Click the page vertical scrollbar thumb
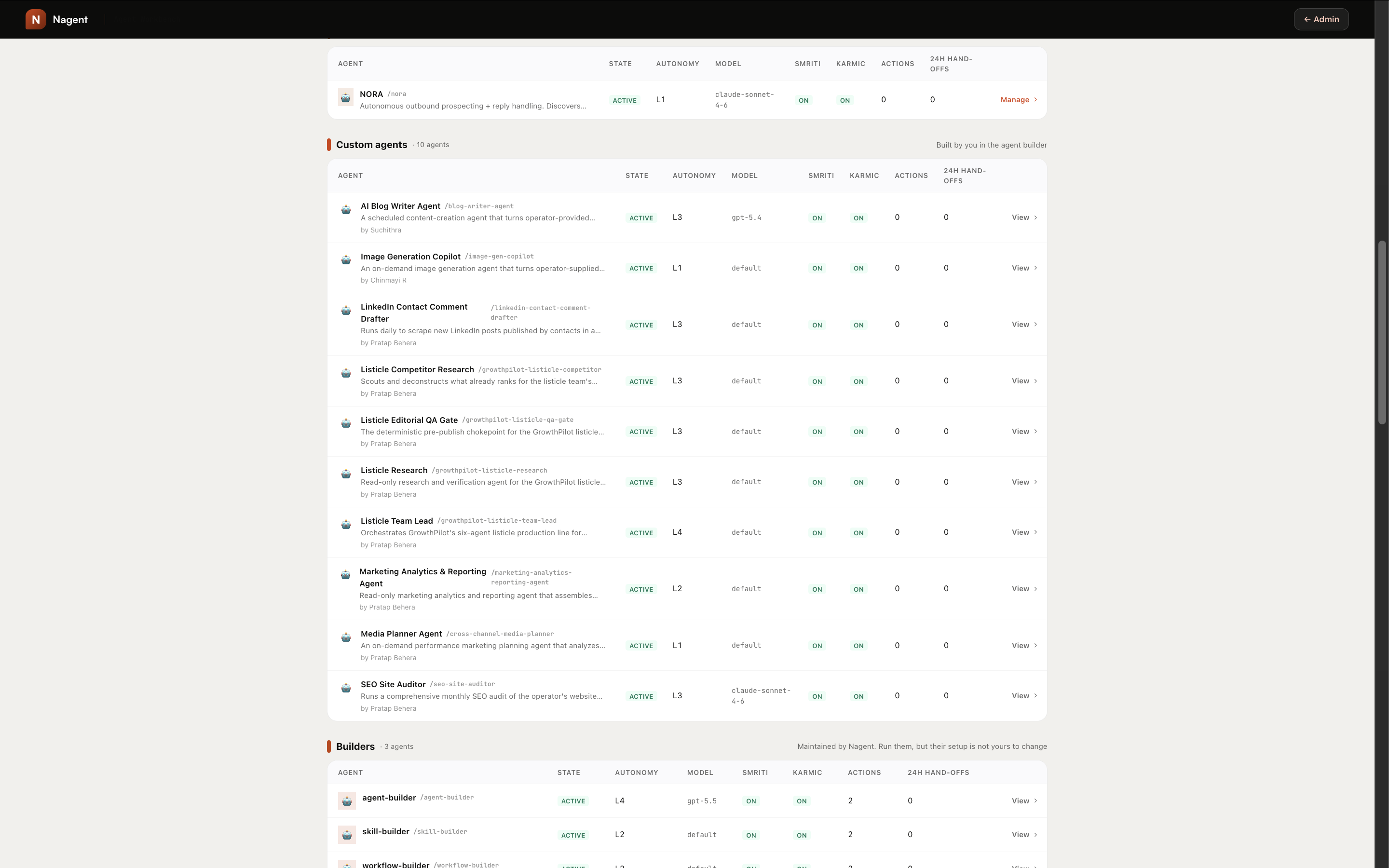The height and width of the screenshot is (868, 1389). point(1382,333)
